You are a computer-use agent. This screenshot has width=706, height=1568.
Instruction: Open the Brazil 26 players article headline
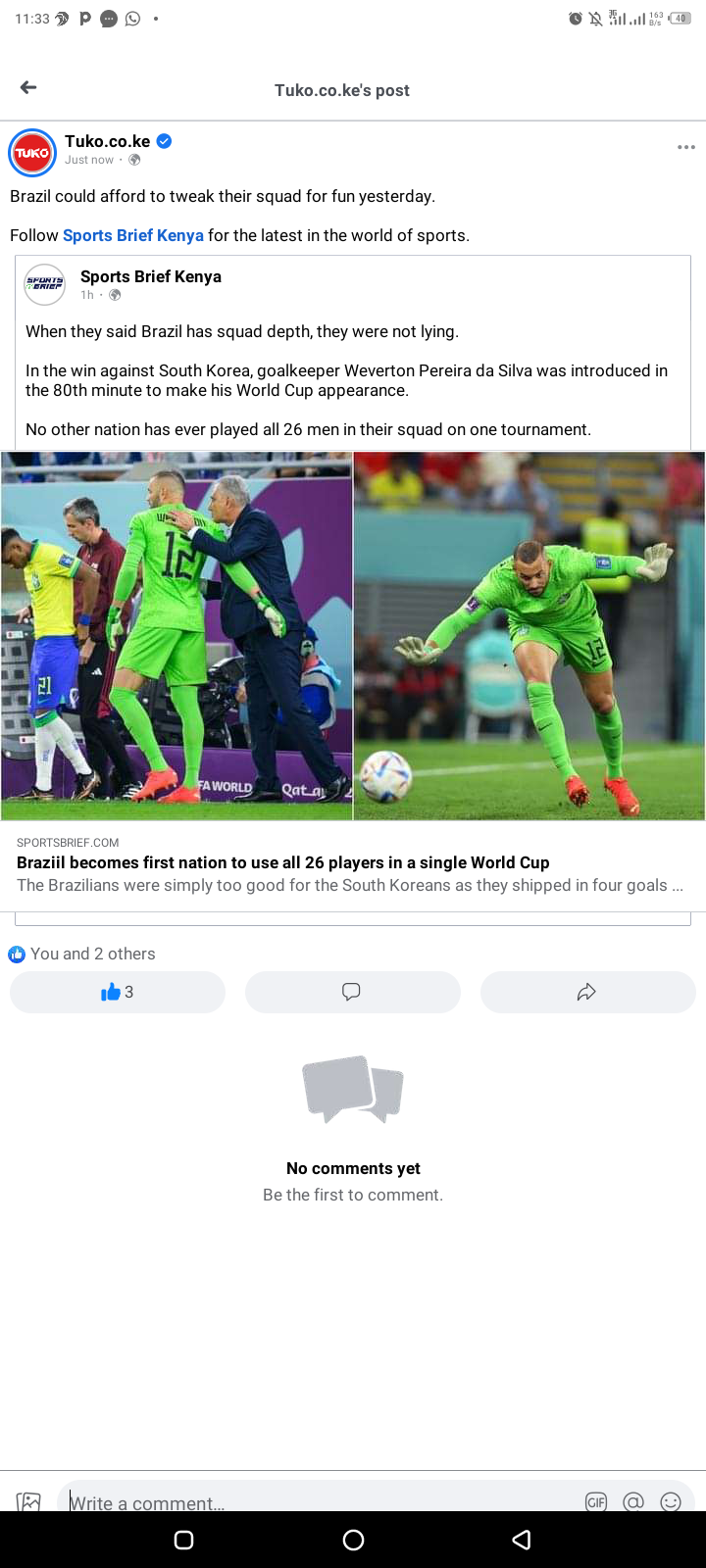coord(283,862)
